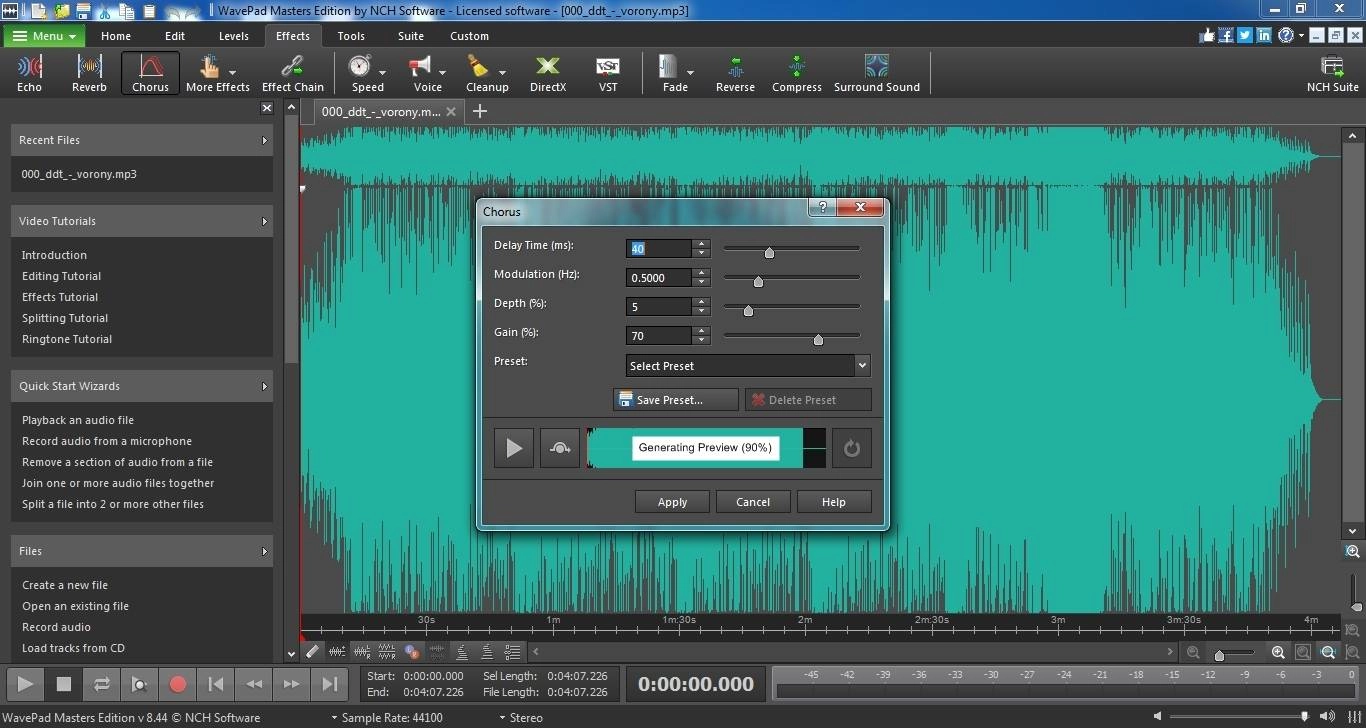Expand Video Tutorials panel arrow
The image size is (1366, 728).
pyautogui.click(x=264, y=221)
